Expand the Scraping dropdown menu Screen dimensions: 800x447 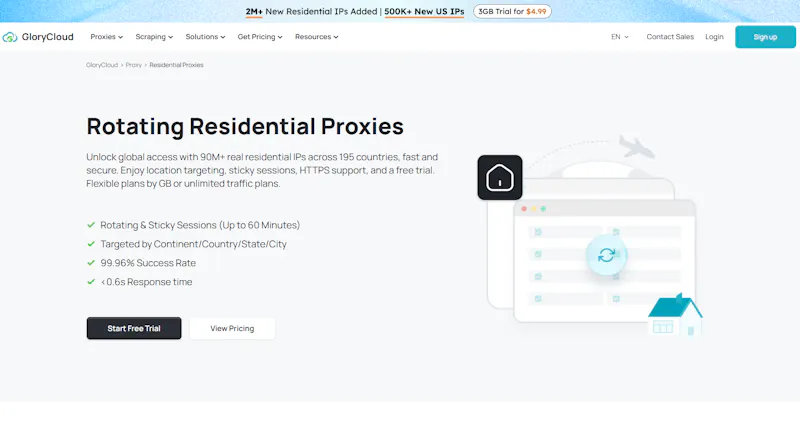[x=154, y=37]
